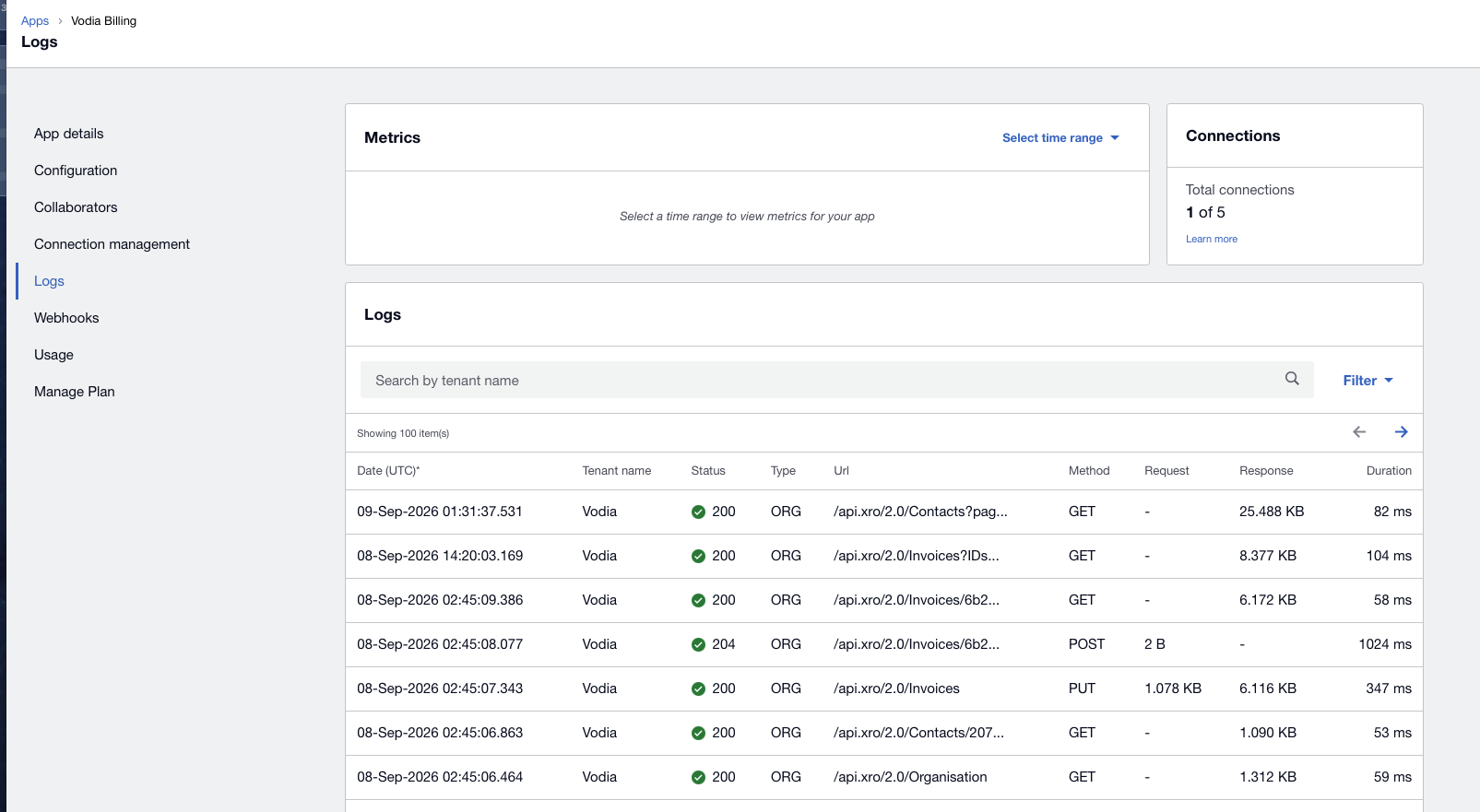The width and height of the screenshot is (1480, 812).
Task: Click green status check icon on 02:45:06.464 row
Action: pos(698,778)
